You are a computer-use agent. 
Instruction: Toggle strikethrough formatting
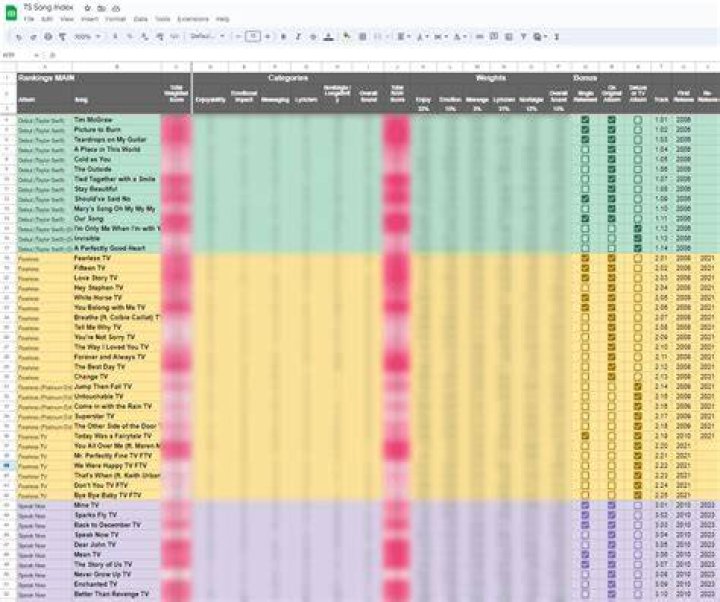click(313, 37)
